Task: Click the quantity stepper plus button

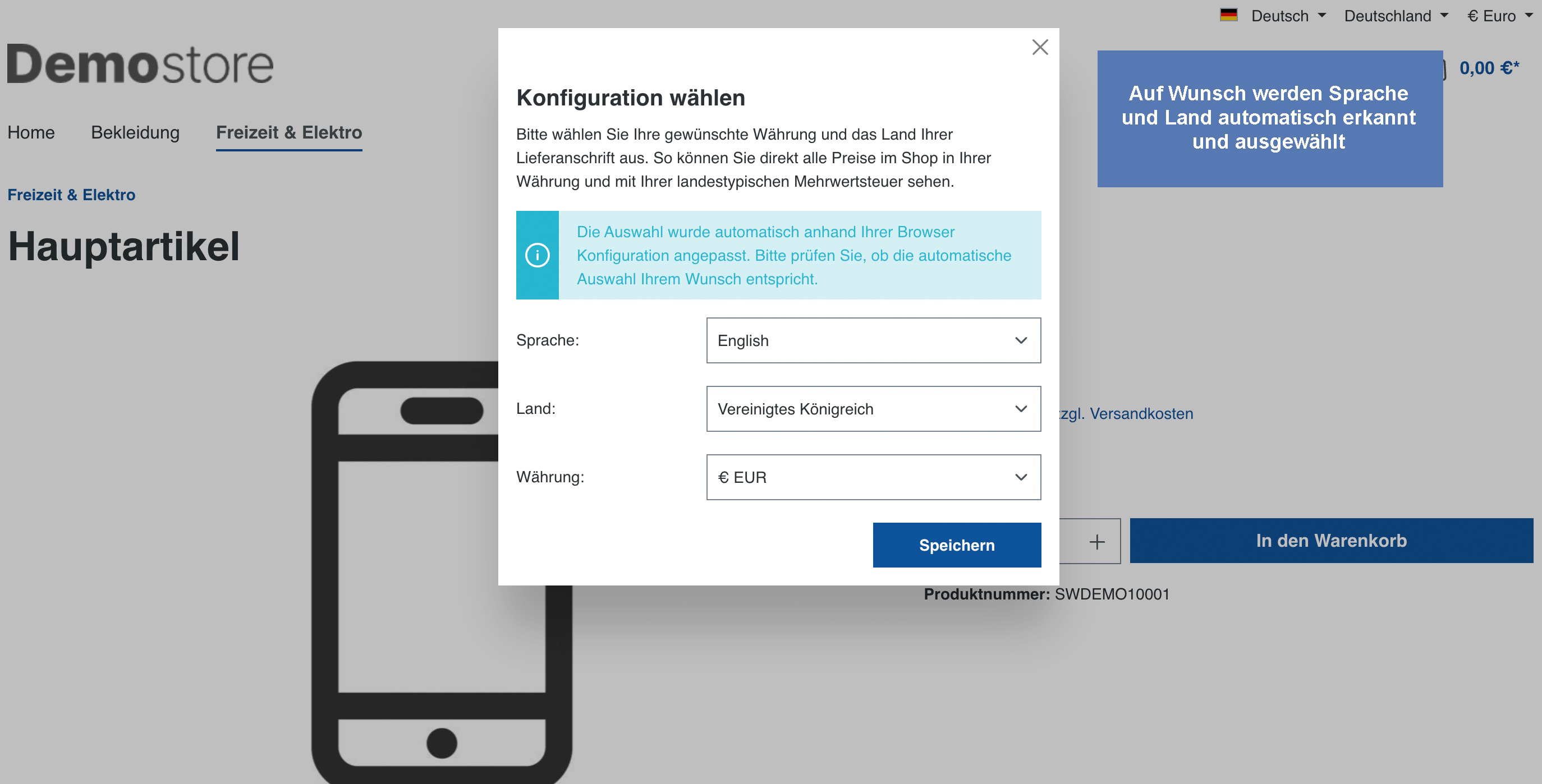Action: (1098, 540)
